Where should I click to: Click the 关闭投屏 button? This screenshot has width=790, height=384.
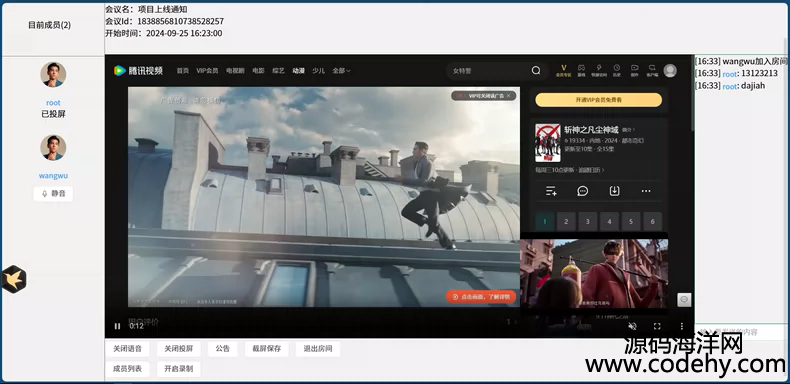pos(178,349)
